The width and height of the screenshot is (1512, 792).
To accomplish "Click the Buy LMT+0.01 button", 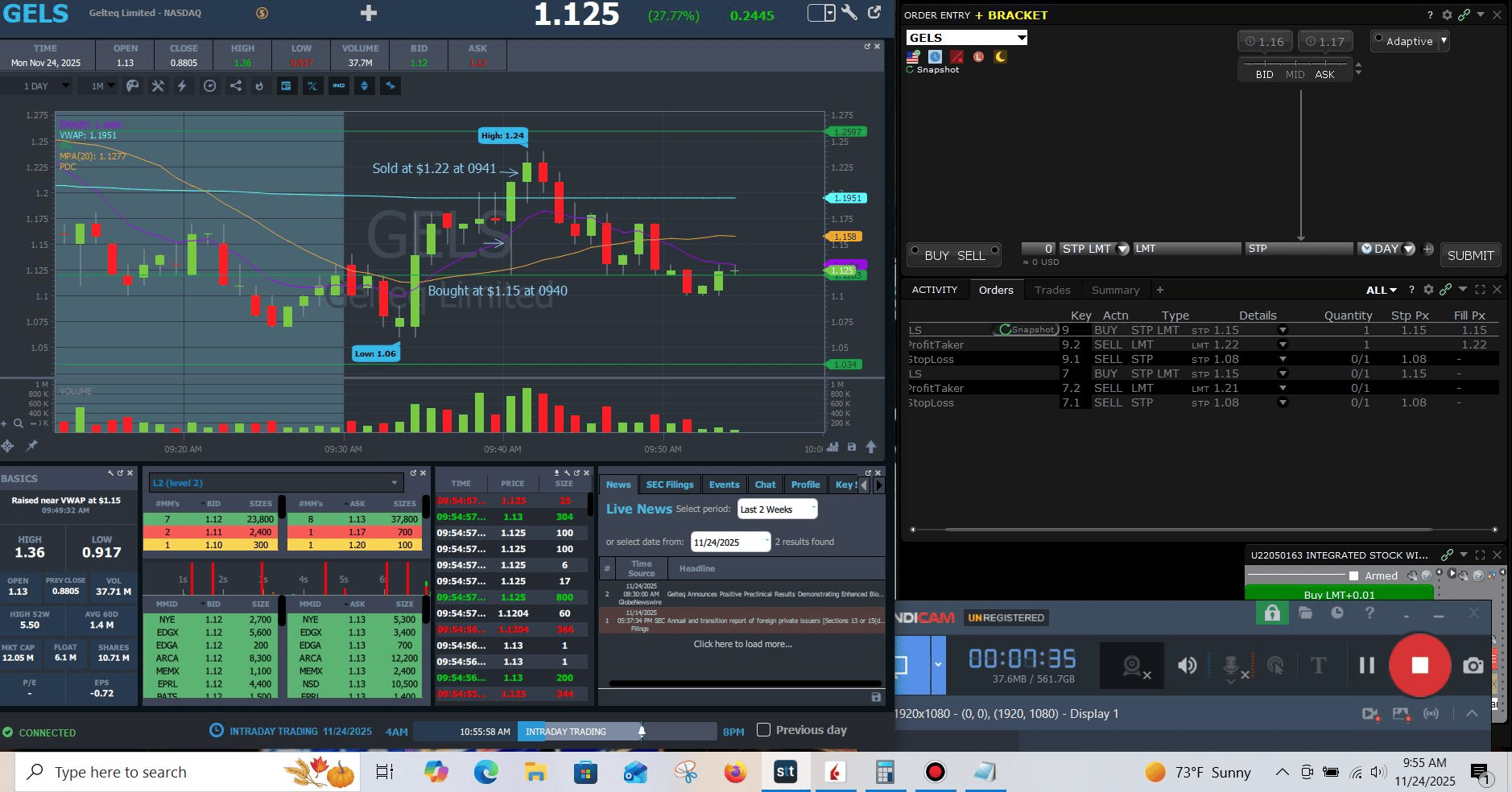I will click(x=1339, y=595).
